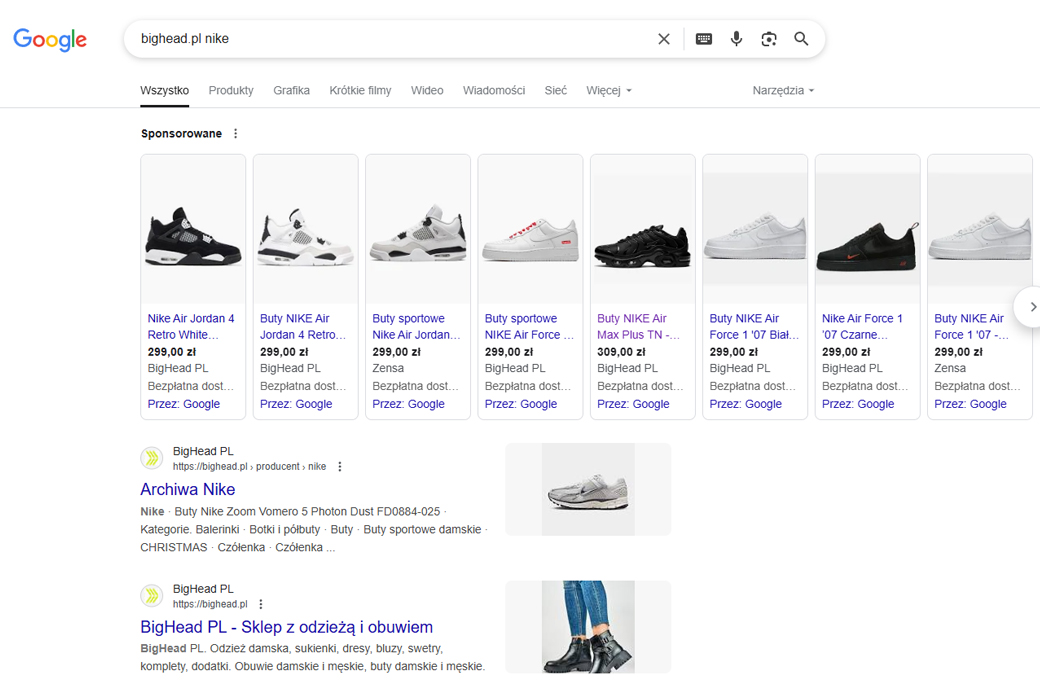Click BigHead PL favicon above Sklep z odzieżą
This screenshot has width=1040, height=680.
click(x=152, y=596)
